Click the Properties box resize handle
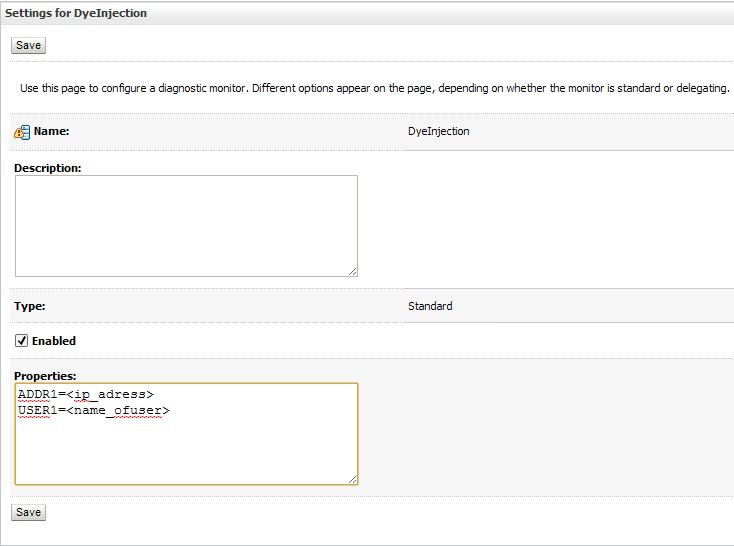 pos(352,480)
